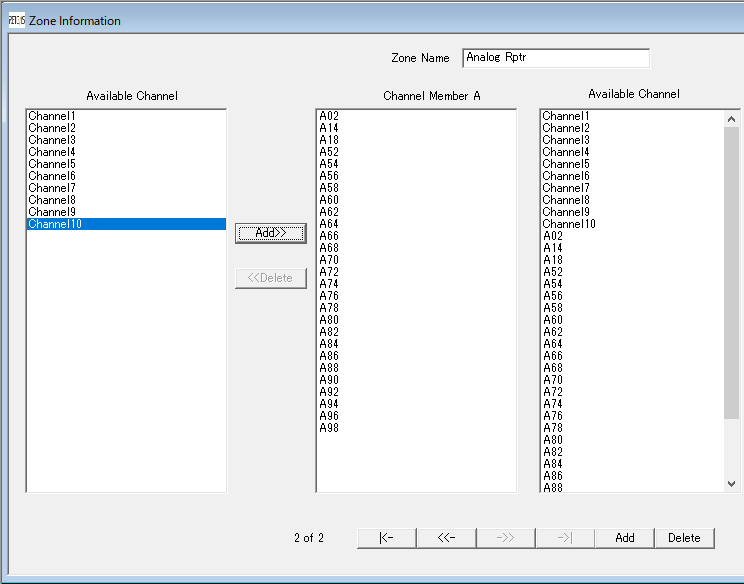Click the right list scrollbar thumb
The height and width of the screenshot is (584, 744).
click(x=732, y=272)
